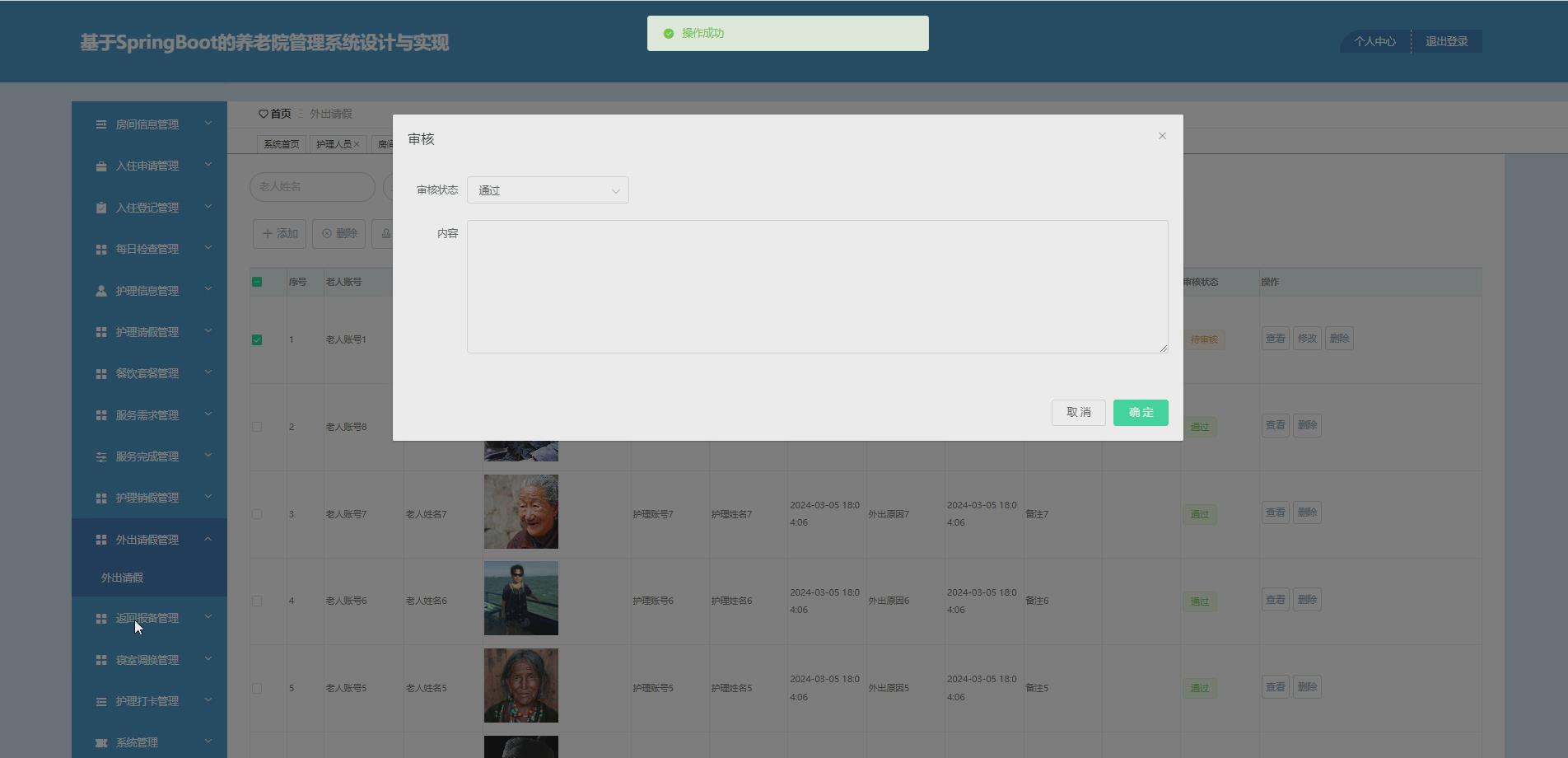Click the 系统管理 ticket icon
The image size is (1568, 758).
point(101,742)
